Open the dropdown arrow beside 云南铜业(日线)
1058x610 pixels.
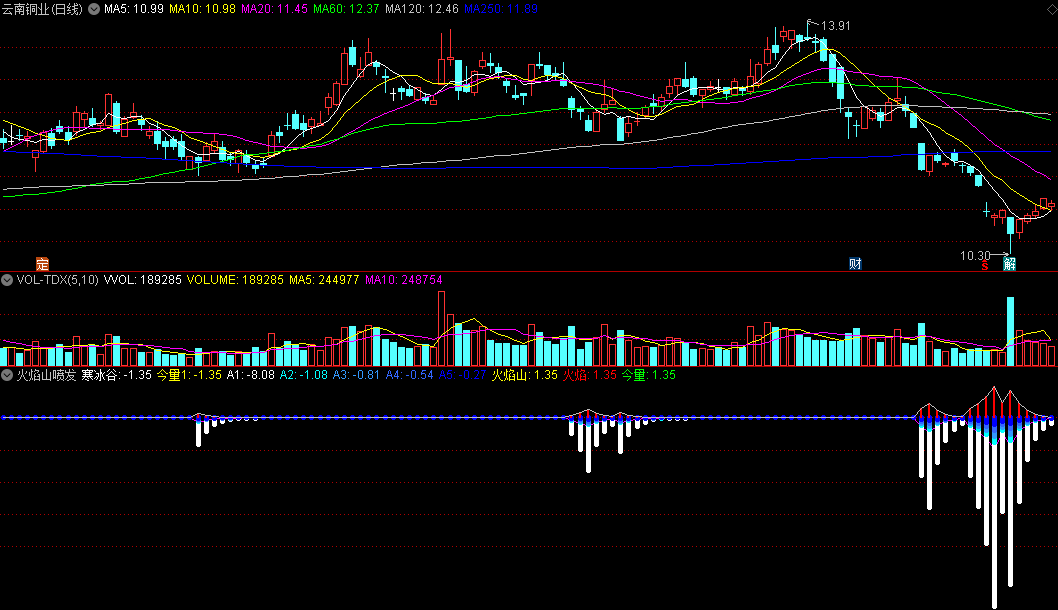pyautogui.click(x=94, y=9)
